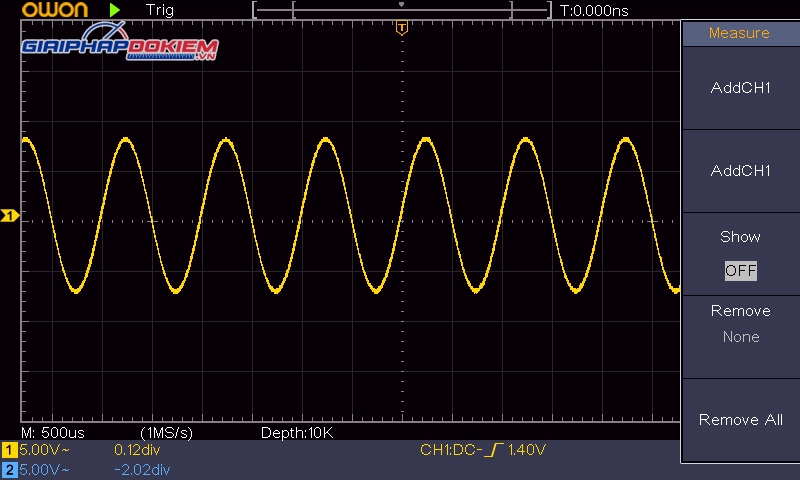
Task: Click the Depth:10K memory depth readout
Action: coord(297,433)
